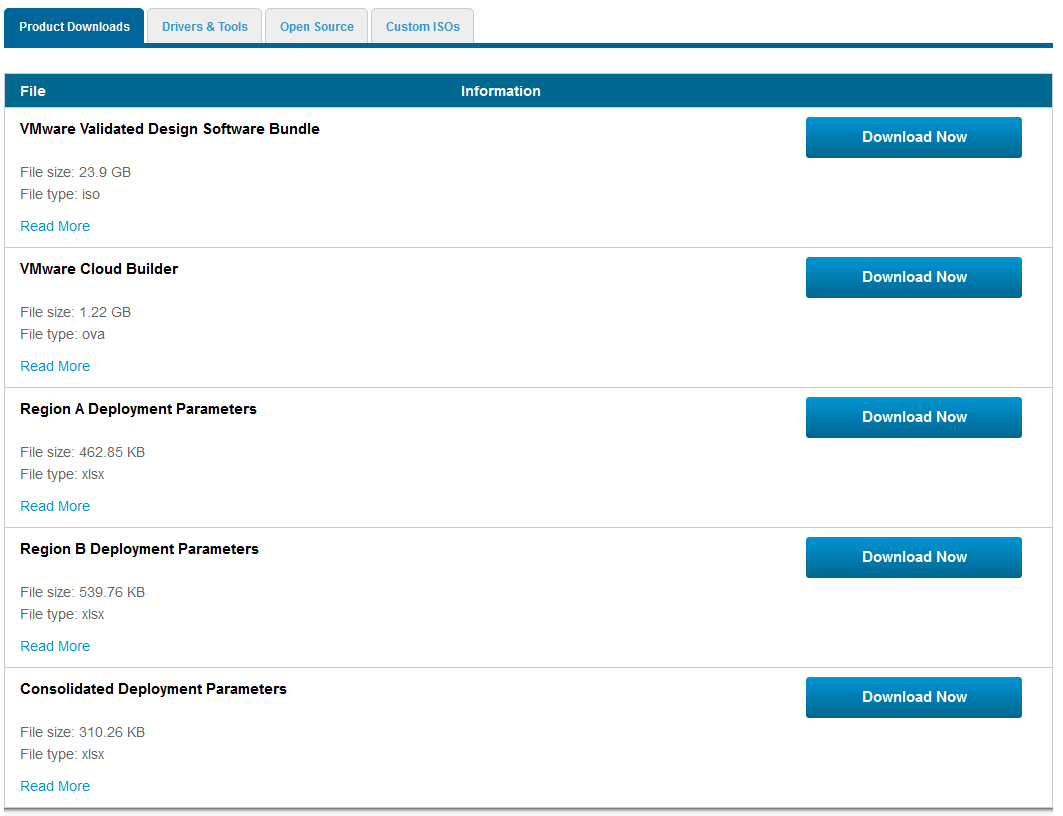Screen dimensions: 1063x816
Task: Read More about Consolidated Deployment Parameters
Action: (55, 786)
